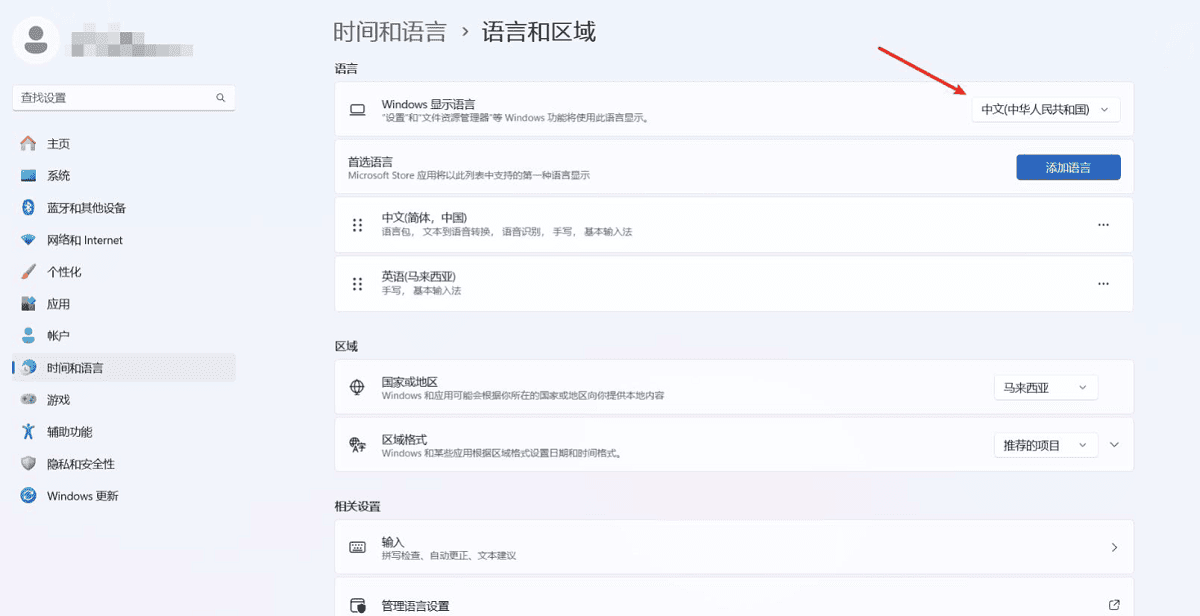The height and width of the screenshot is (616, 1200).
Task: Click the external link icon for 管理语言设置
Action: [x=1114, y=605]
